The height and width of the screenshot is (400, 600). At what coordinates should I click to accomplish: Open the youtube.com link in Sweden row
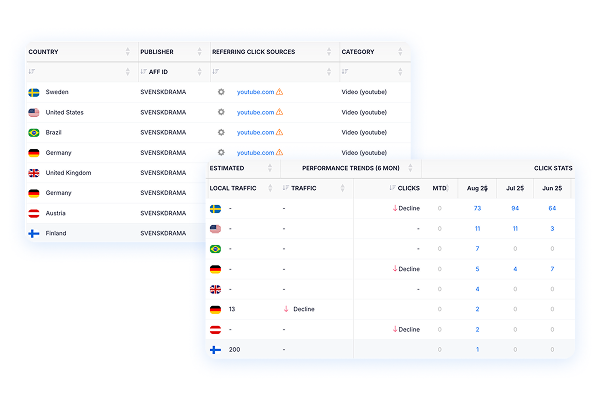click(255, 92)
